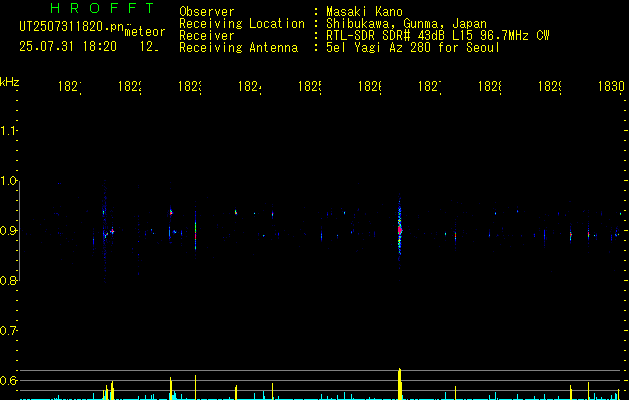Select the file name UT2507311820.pn
The image size is (629, 400).
(x=71, y=27)
